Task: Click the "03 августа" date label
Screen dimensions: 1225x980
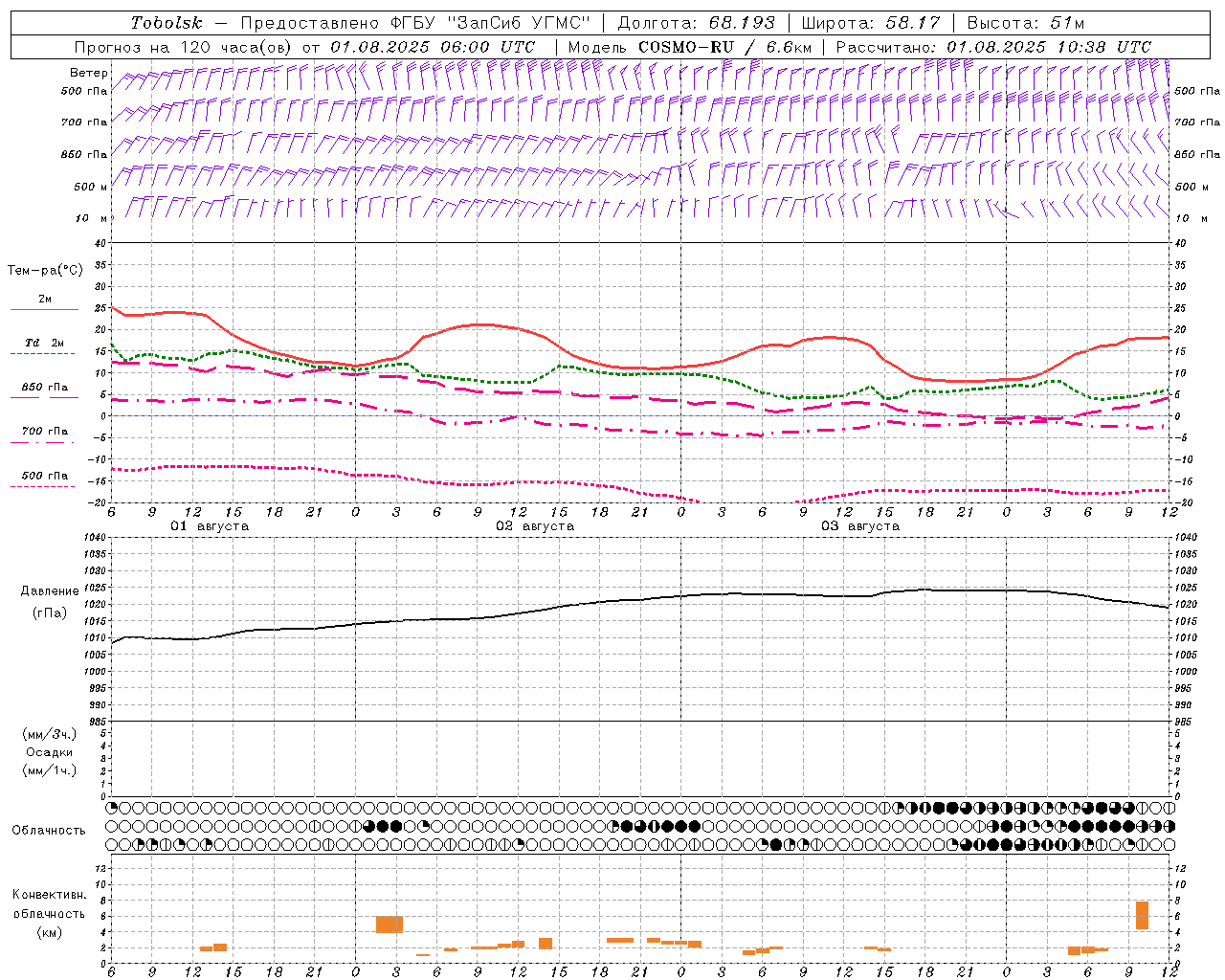Action: pyautogui.click(x=860, y=526)
